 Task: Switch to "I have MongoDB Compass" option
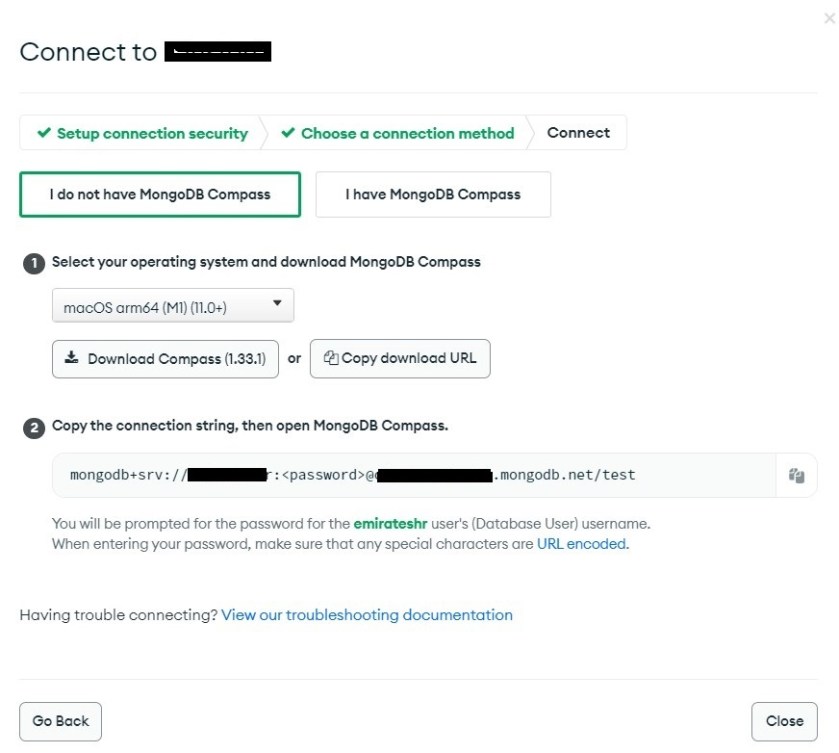pyautogui.click(x=433, y=194)
